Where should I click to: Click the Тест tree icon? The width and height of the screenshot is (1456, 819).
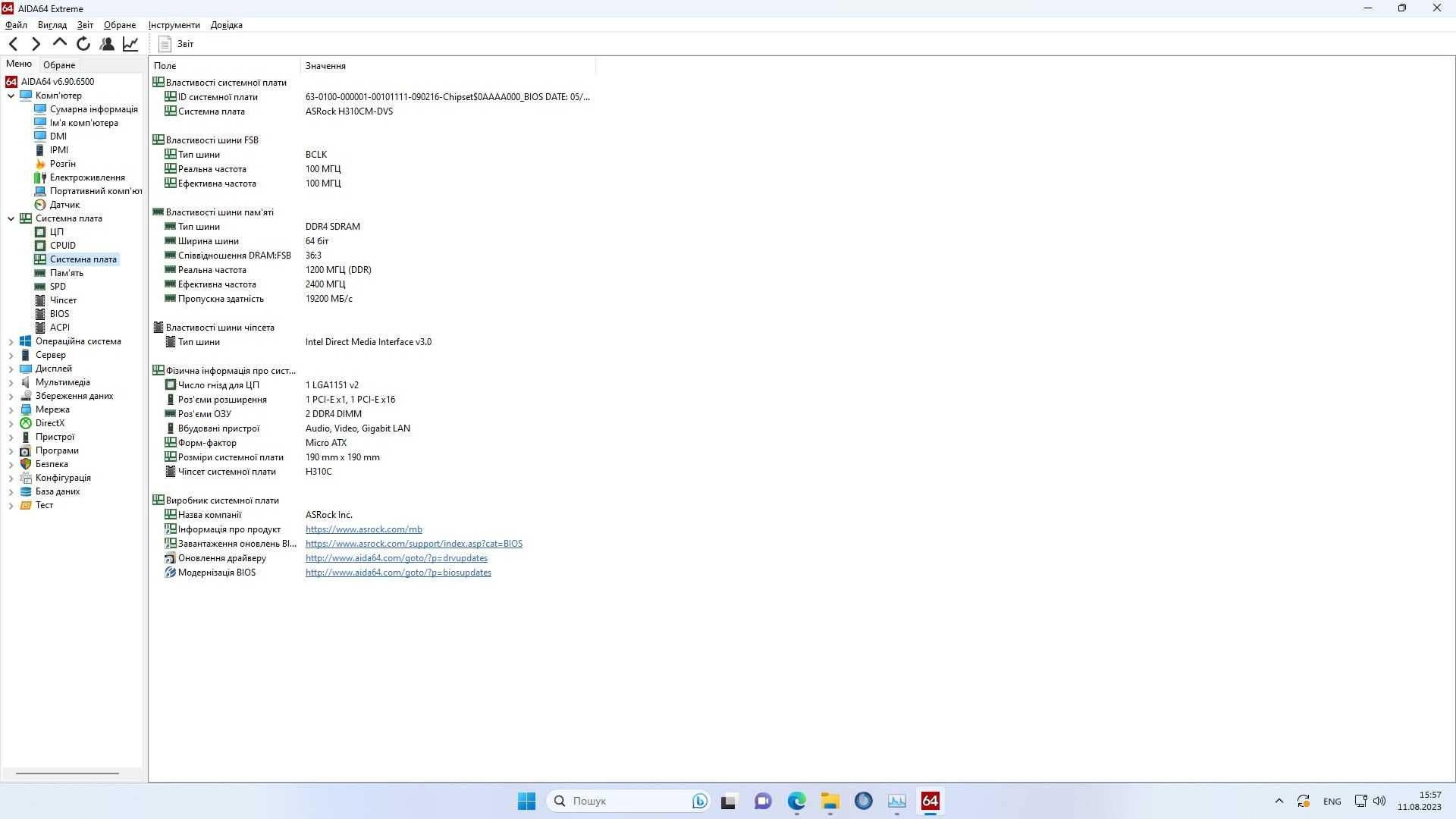pyautogui.click(x=26, y=505)
